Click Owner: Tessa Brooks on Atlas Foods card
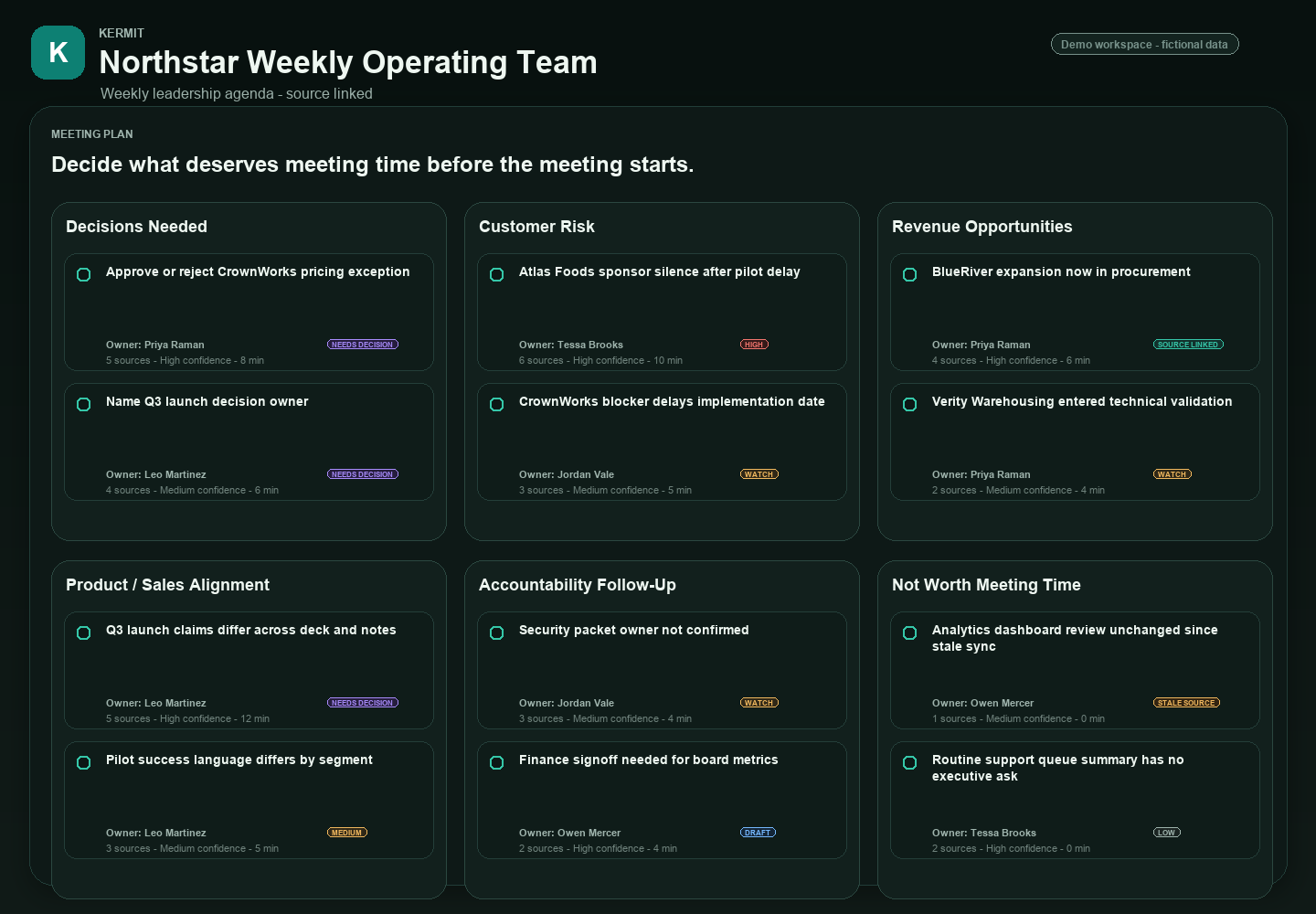Image resolution: width=1316 pixels, height=914 pixels. click(571, 345)
